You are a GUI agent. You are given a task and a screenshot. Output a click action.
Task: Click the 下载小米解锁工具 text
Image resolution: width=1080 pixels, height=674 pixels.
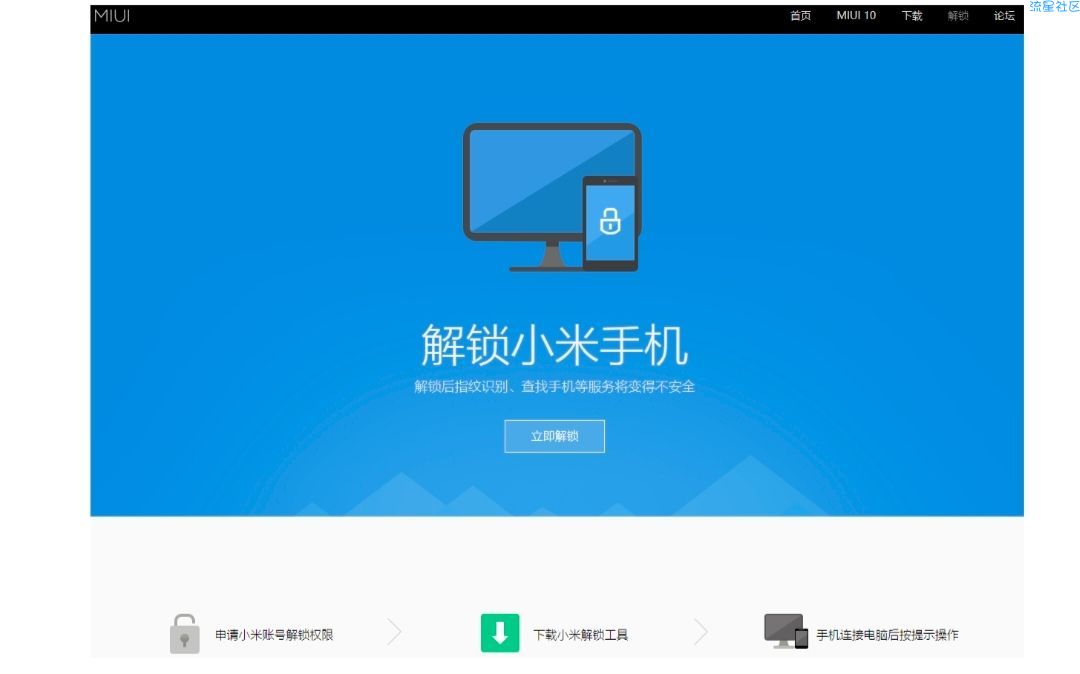(581, 635)
